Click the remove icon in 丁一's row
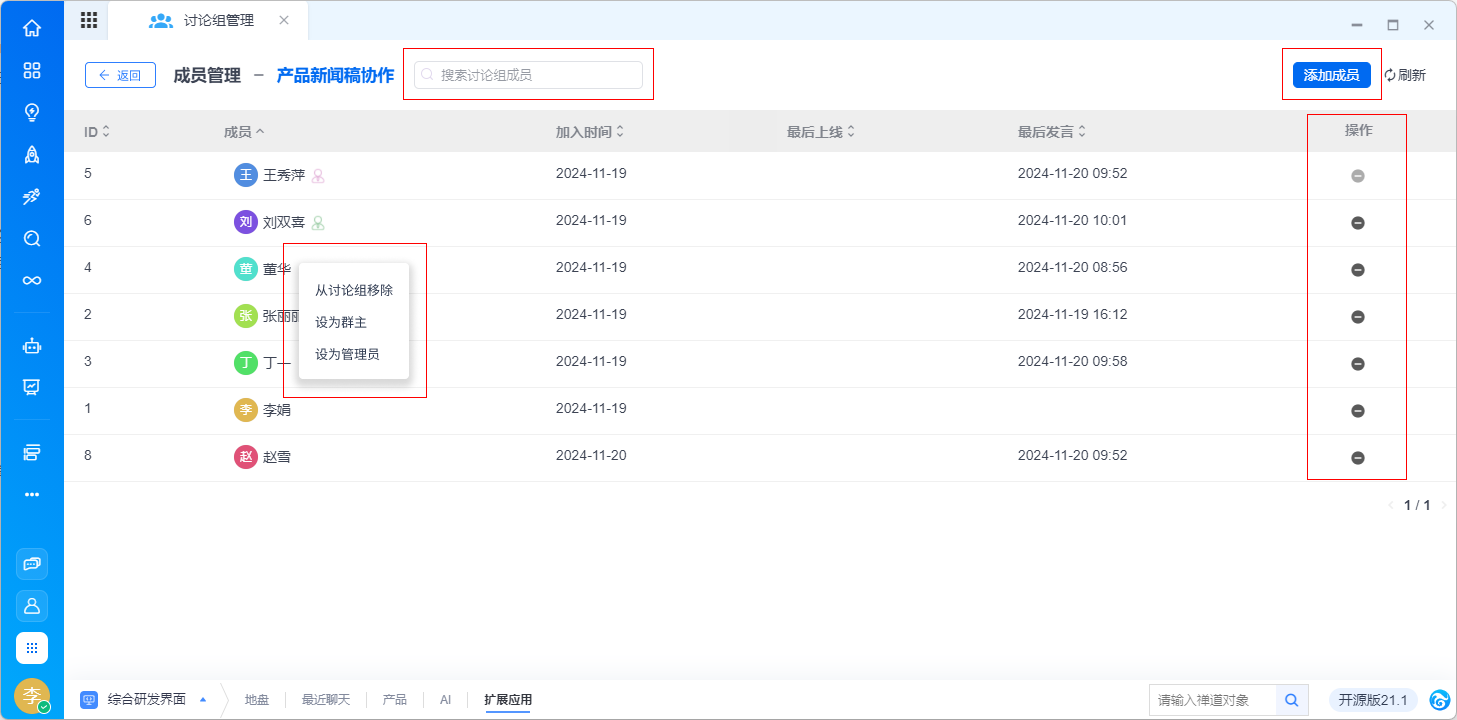The image size is (1457, 720). 1358,364
